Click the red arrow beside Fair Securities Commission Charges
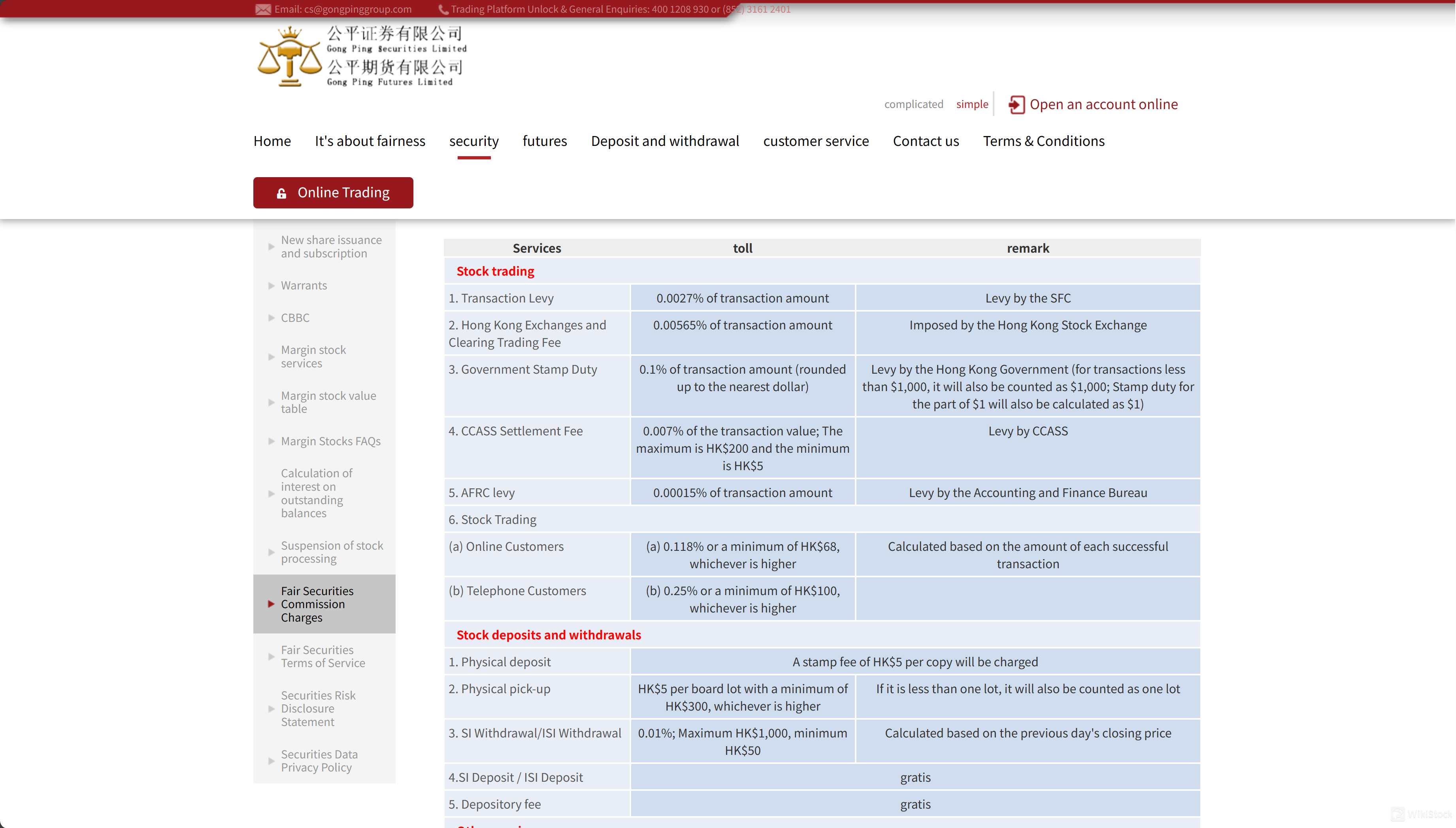The width and height of the screenshot is (1456, 828). tap(271, 604)
